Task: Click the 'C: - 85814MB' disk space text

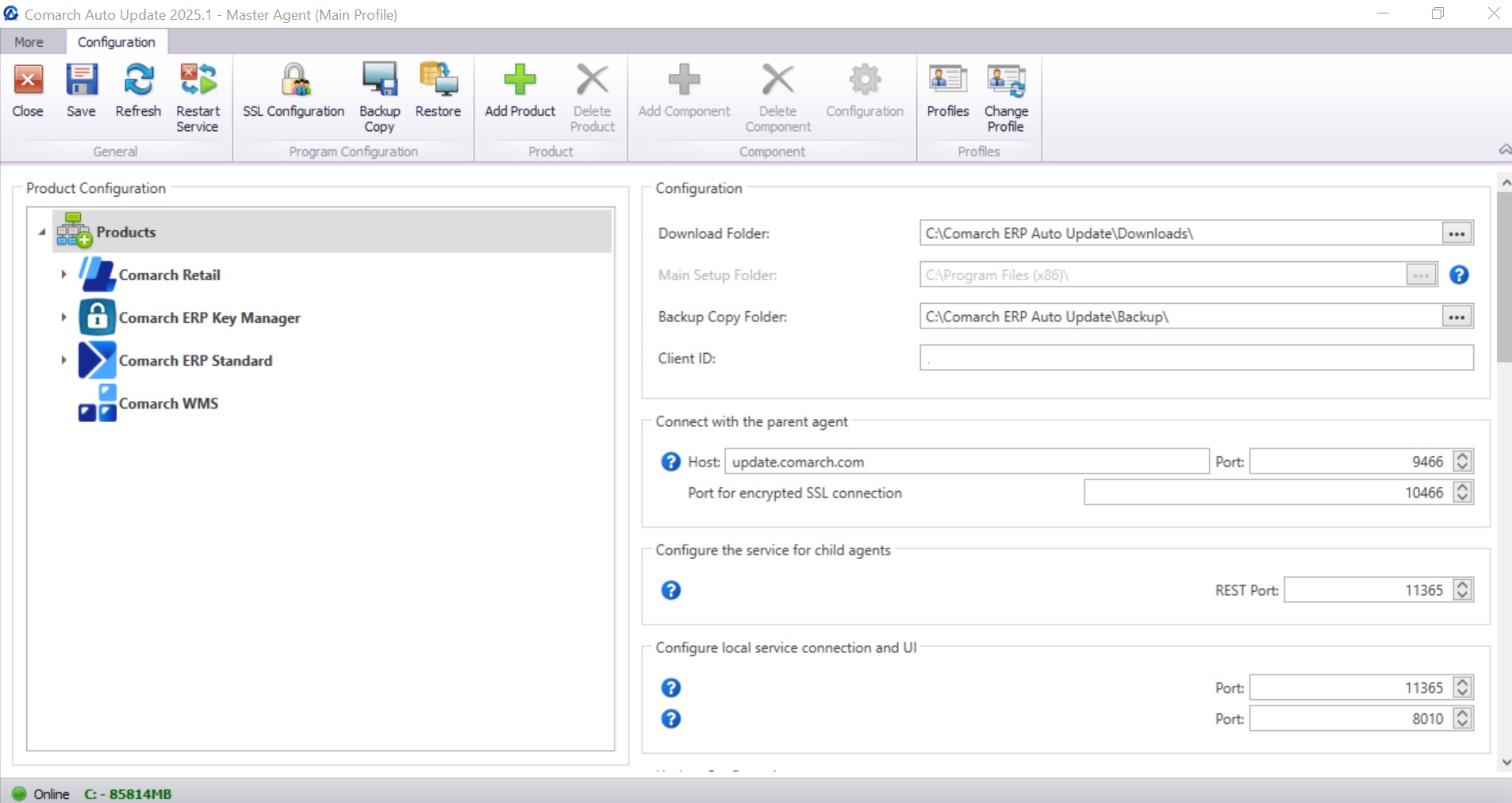Action: (128, 793)
